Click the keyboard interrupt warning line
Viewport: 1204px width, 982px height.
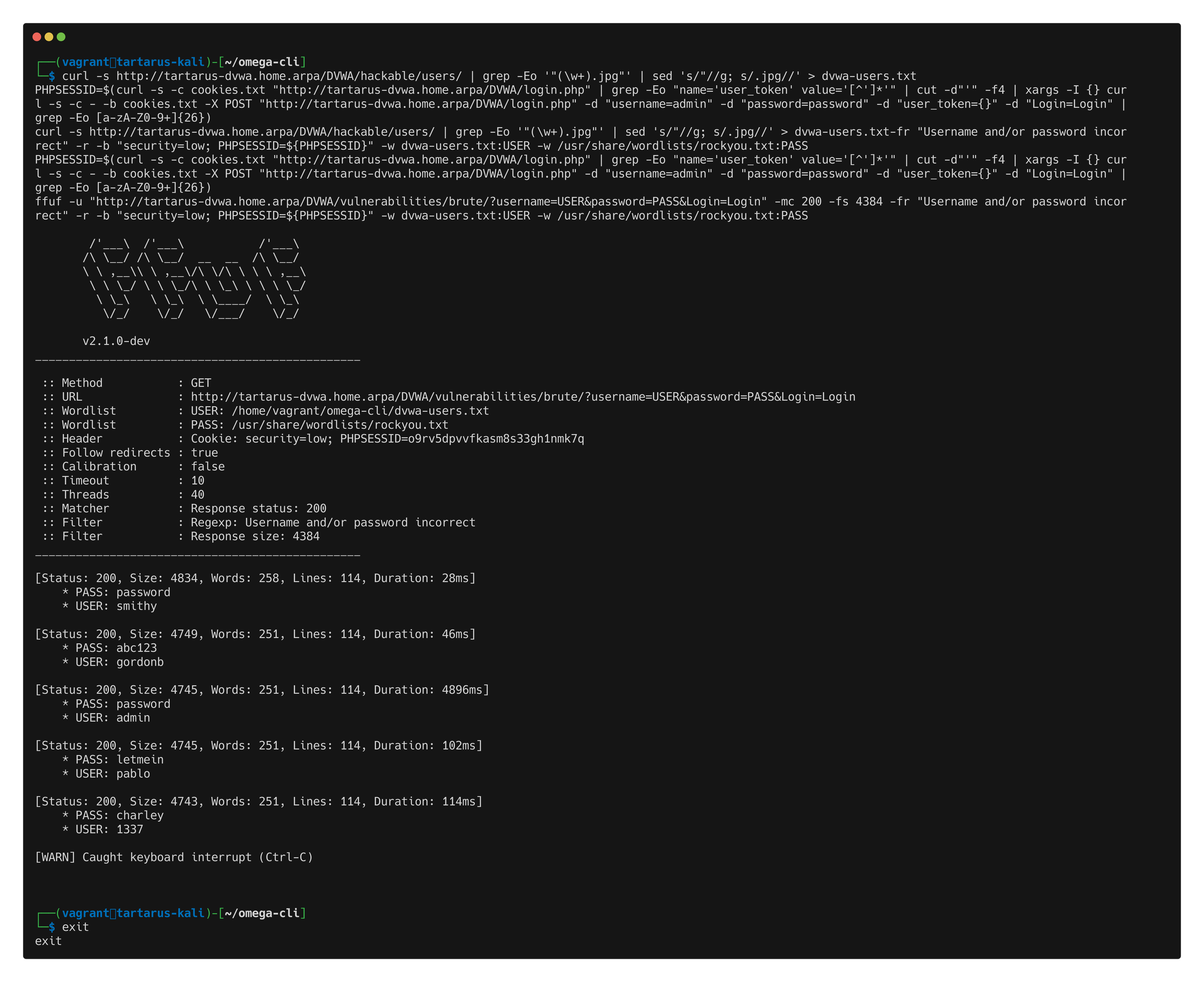(x=174, y=857)
